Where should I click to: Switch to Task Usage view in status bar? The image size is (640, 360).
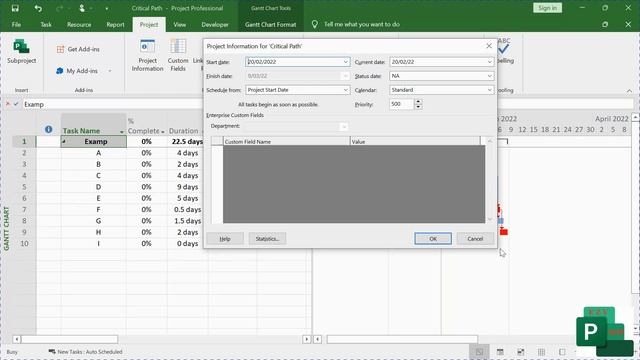click(x=500, y=352)
